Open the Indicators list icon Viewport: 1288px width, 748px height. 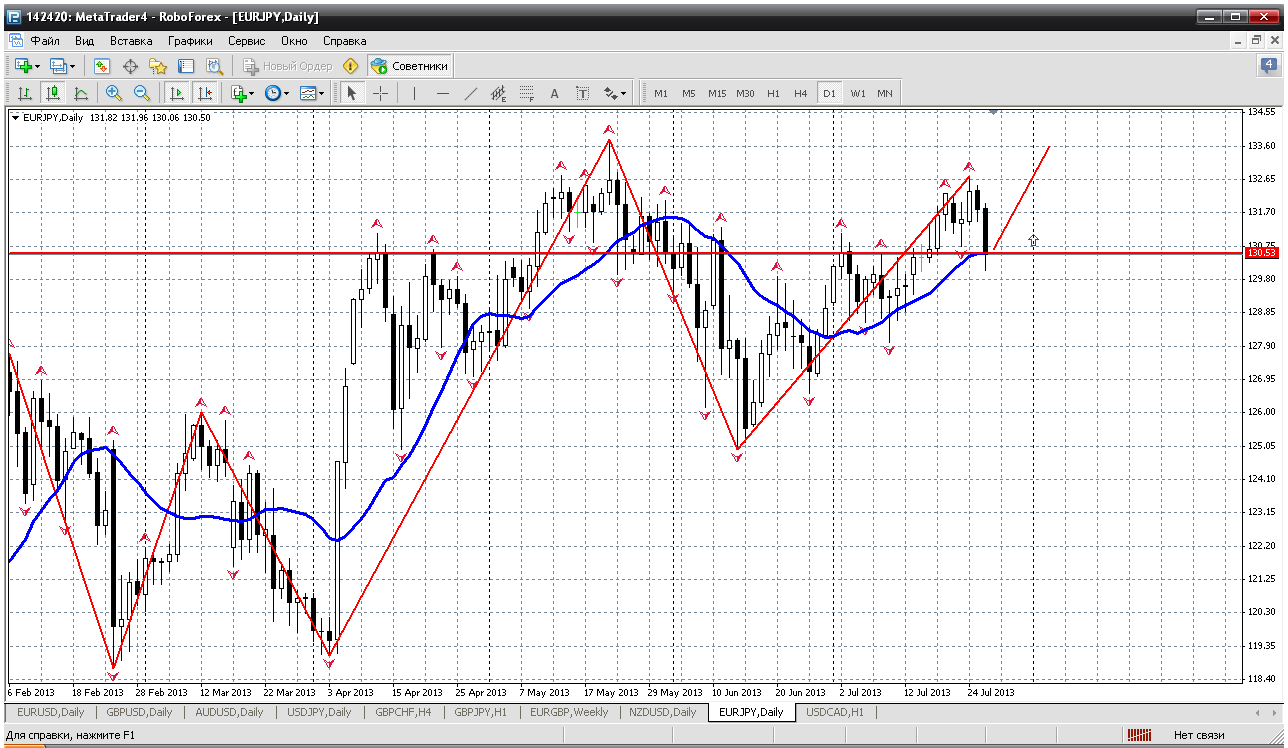click(x=238, y=93)
